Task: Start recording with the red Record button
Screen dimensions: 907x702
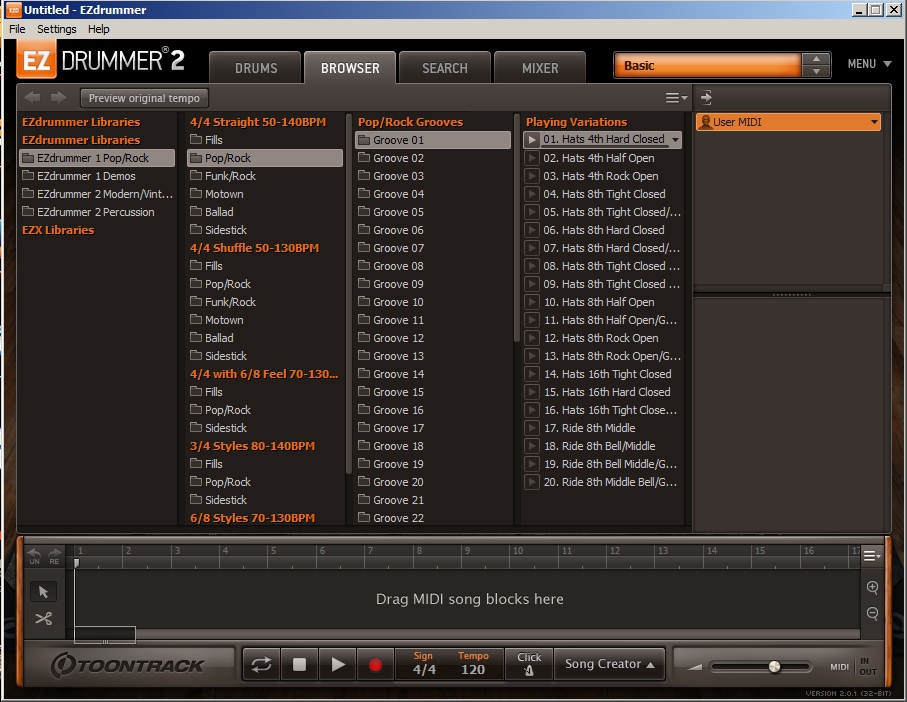Action: (x=375, y=664)
